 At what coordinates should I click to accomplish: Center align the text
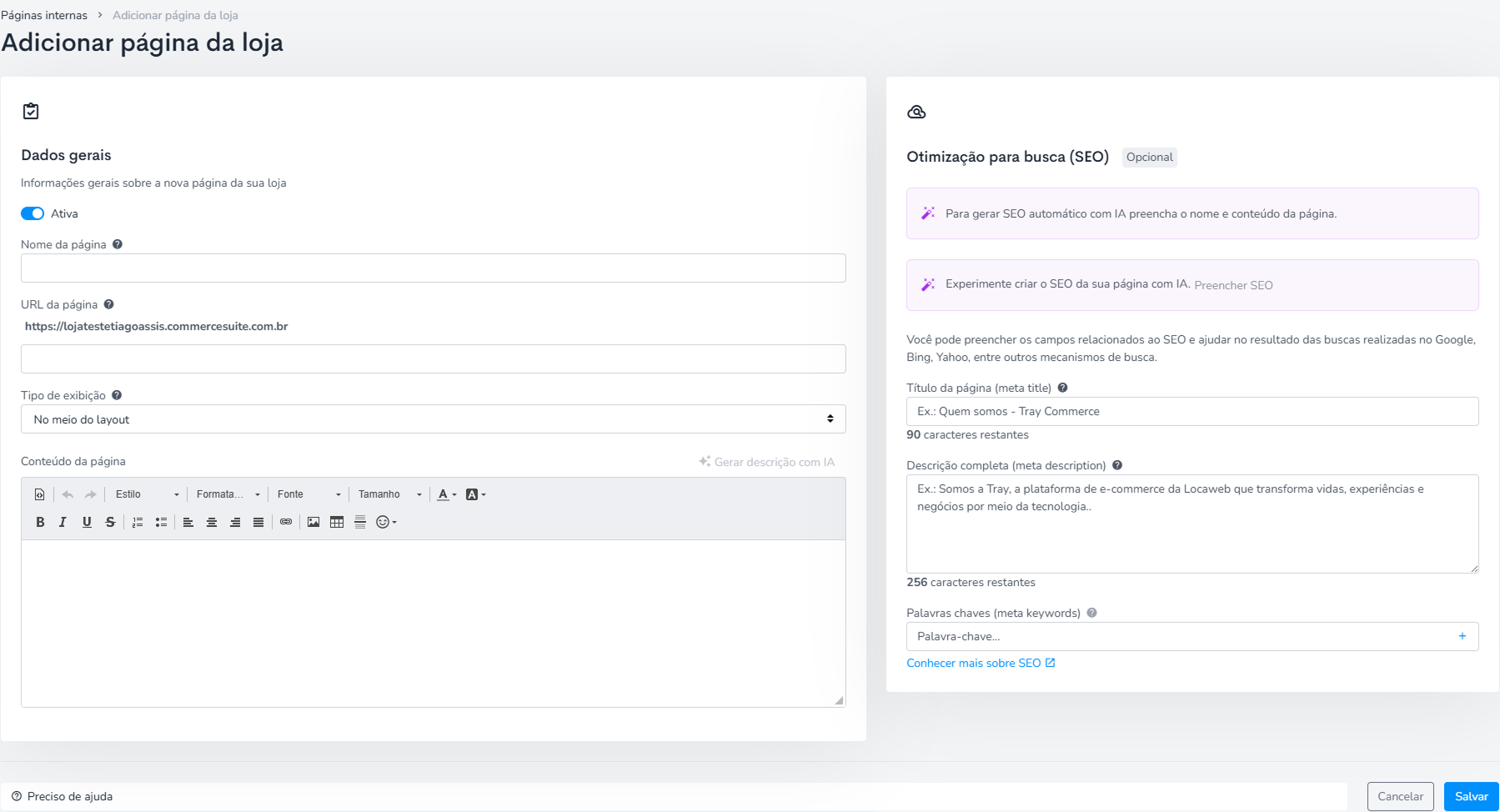pos(212,522)
